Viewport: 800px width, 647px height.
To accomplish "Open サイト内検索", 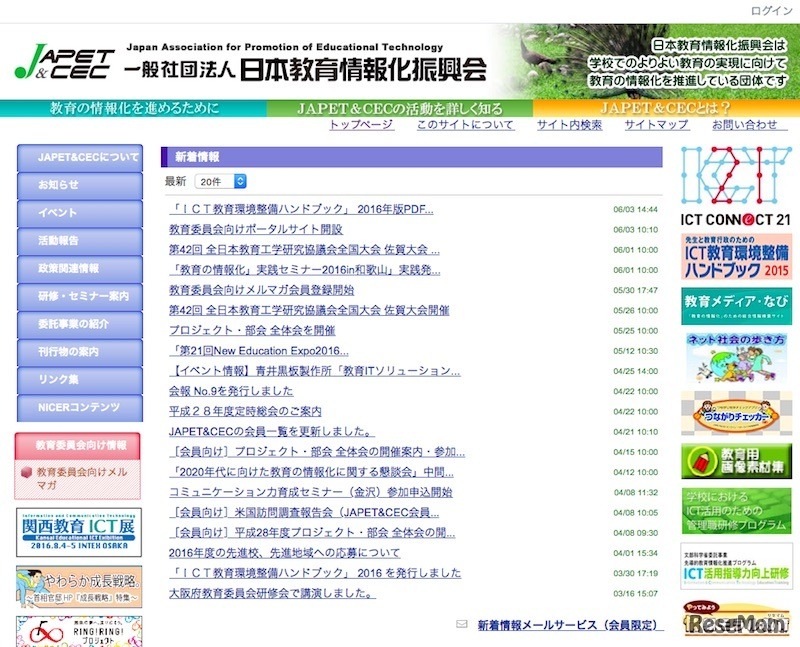I will click(x=569, y=125).
